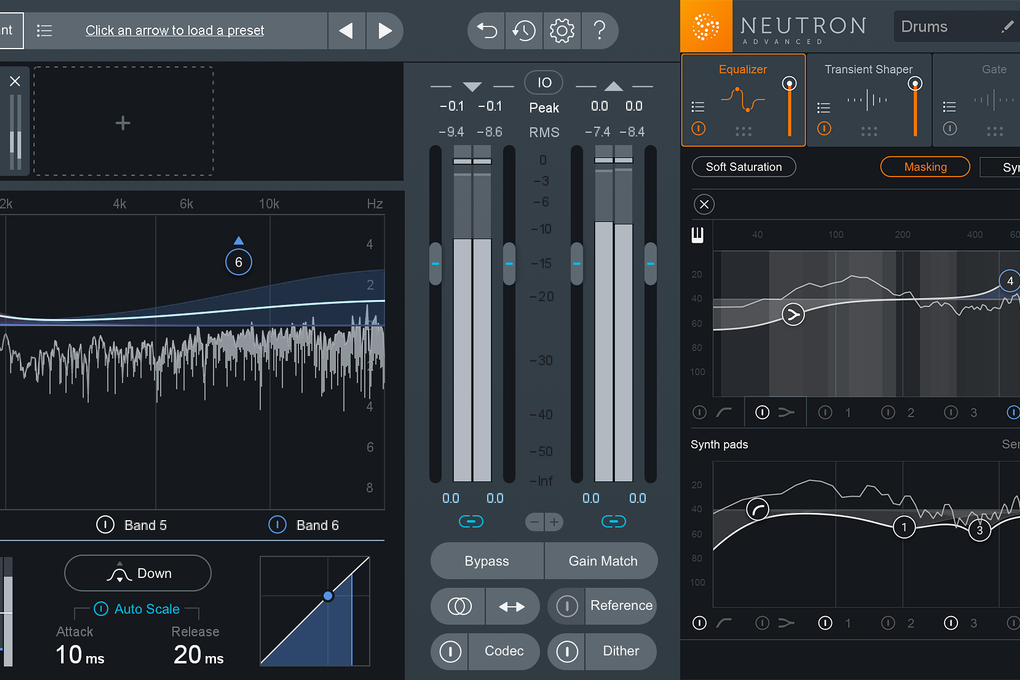Open the Dither panel button
Screen dimensions: 1020x680
coord(621,651)
